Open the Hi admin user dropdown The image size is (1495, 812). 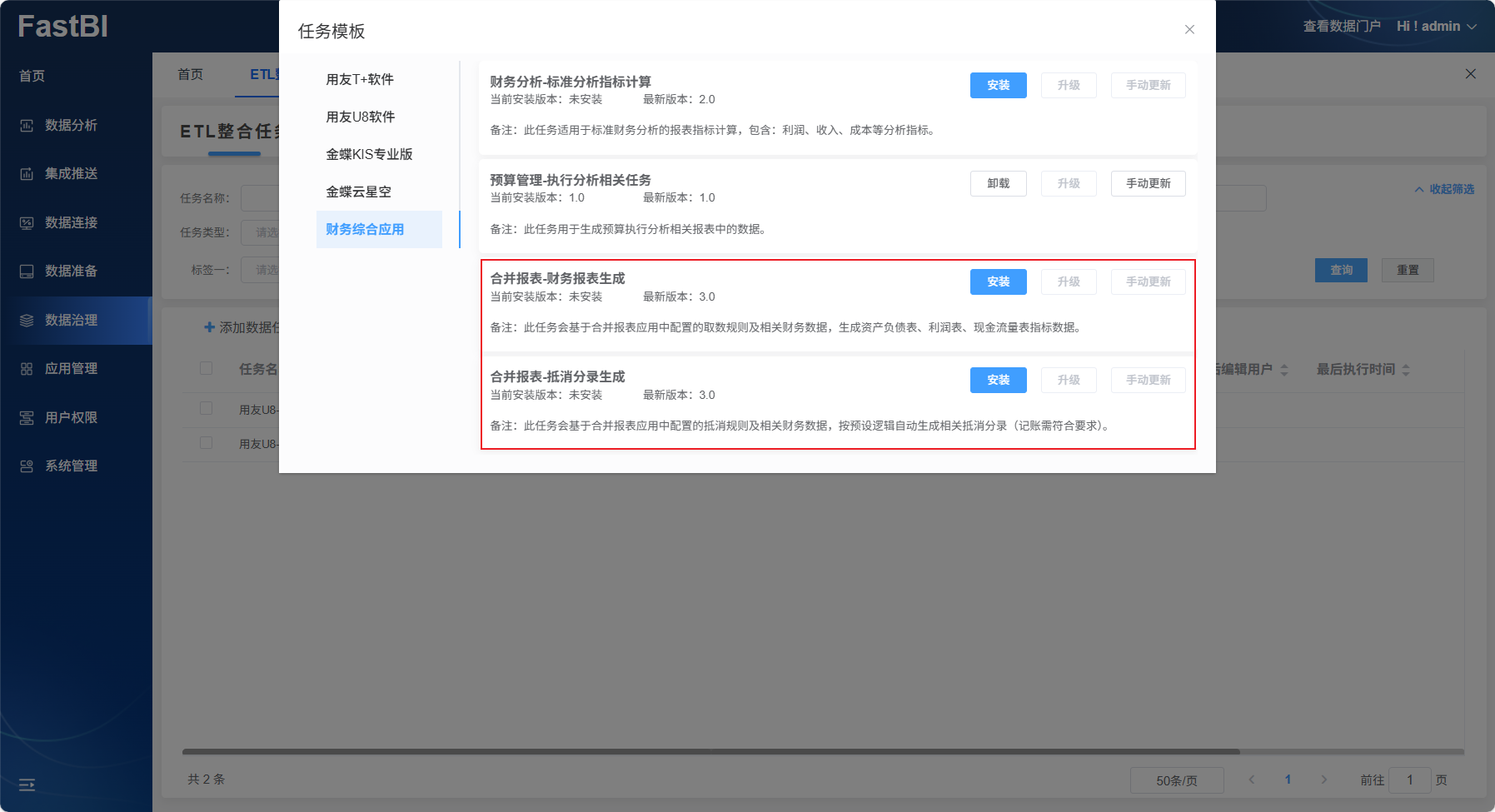click(1436, 27)
